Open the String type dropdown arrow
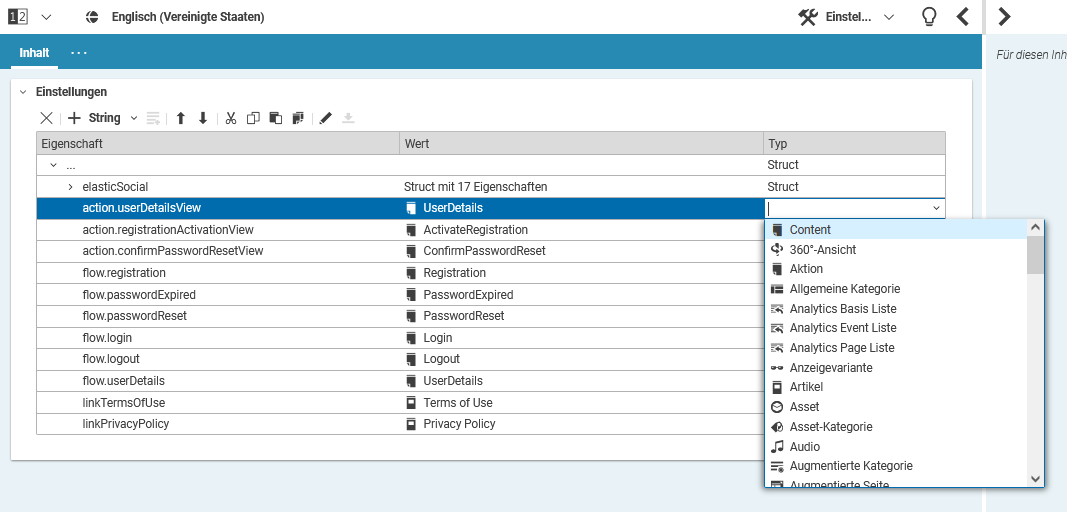The height and width of the screenshot is (512, 1067). (x=134, y=118)
